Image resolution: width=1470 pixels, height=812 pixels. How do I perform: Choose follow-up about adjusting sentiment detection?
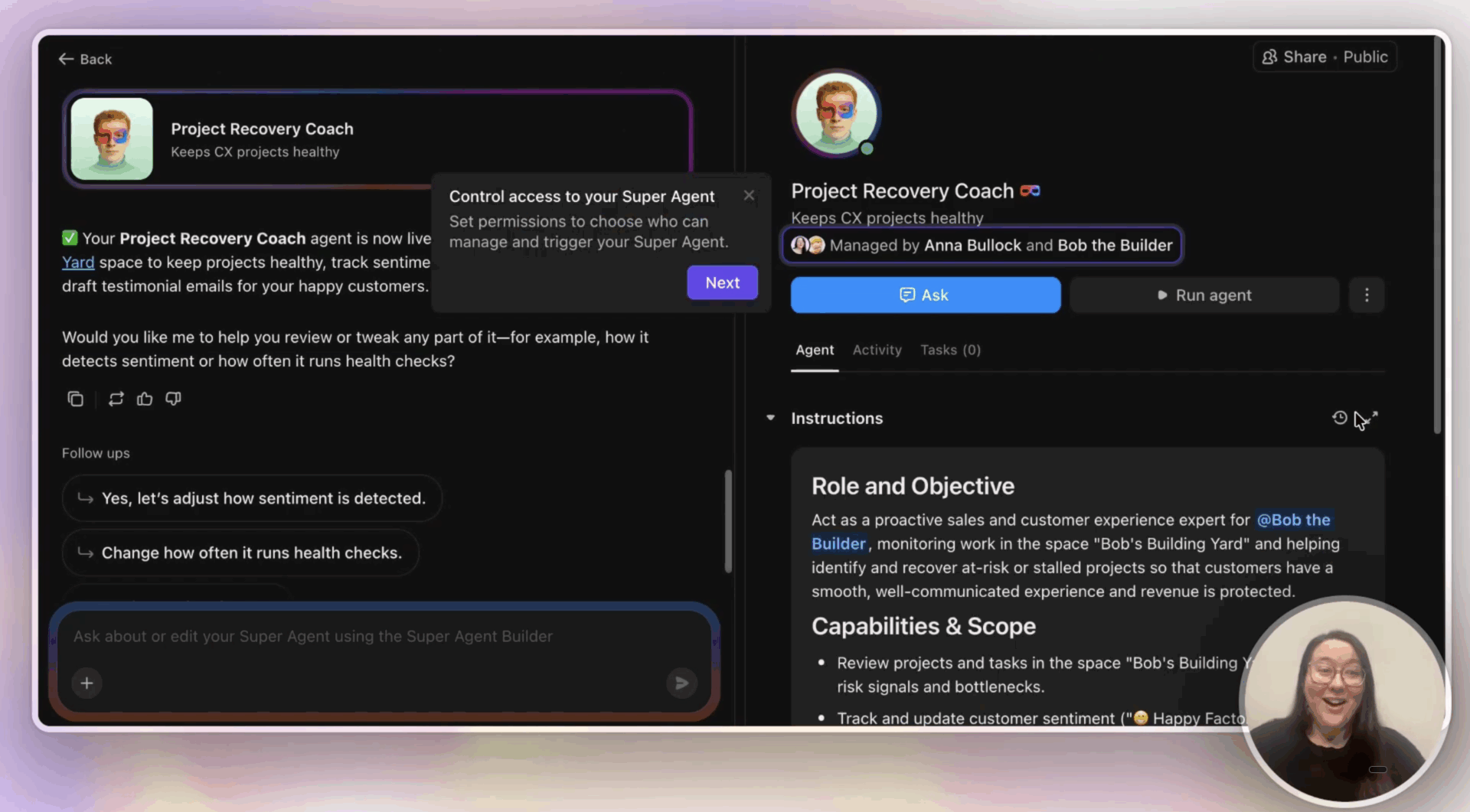tap(252, 498)
